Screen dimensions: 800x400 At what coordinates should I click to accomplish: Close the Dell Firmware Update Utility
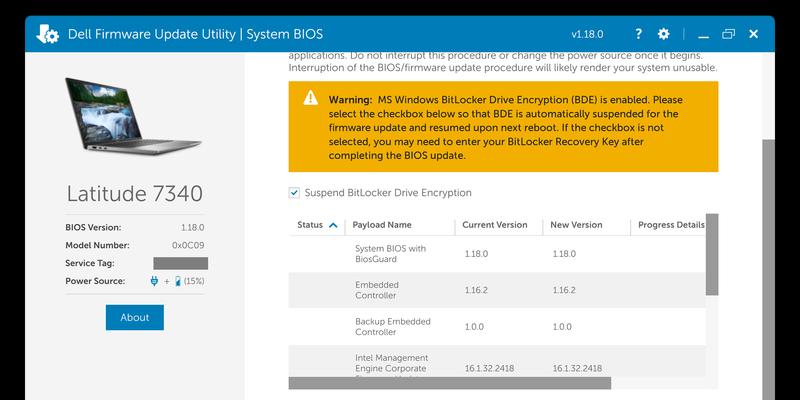click(754, 34)
